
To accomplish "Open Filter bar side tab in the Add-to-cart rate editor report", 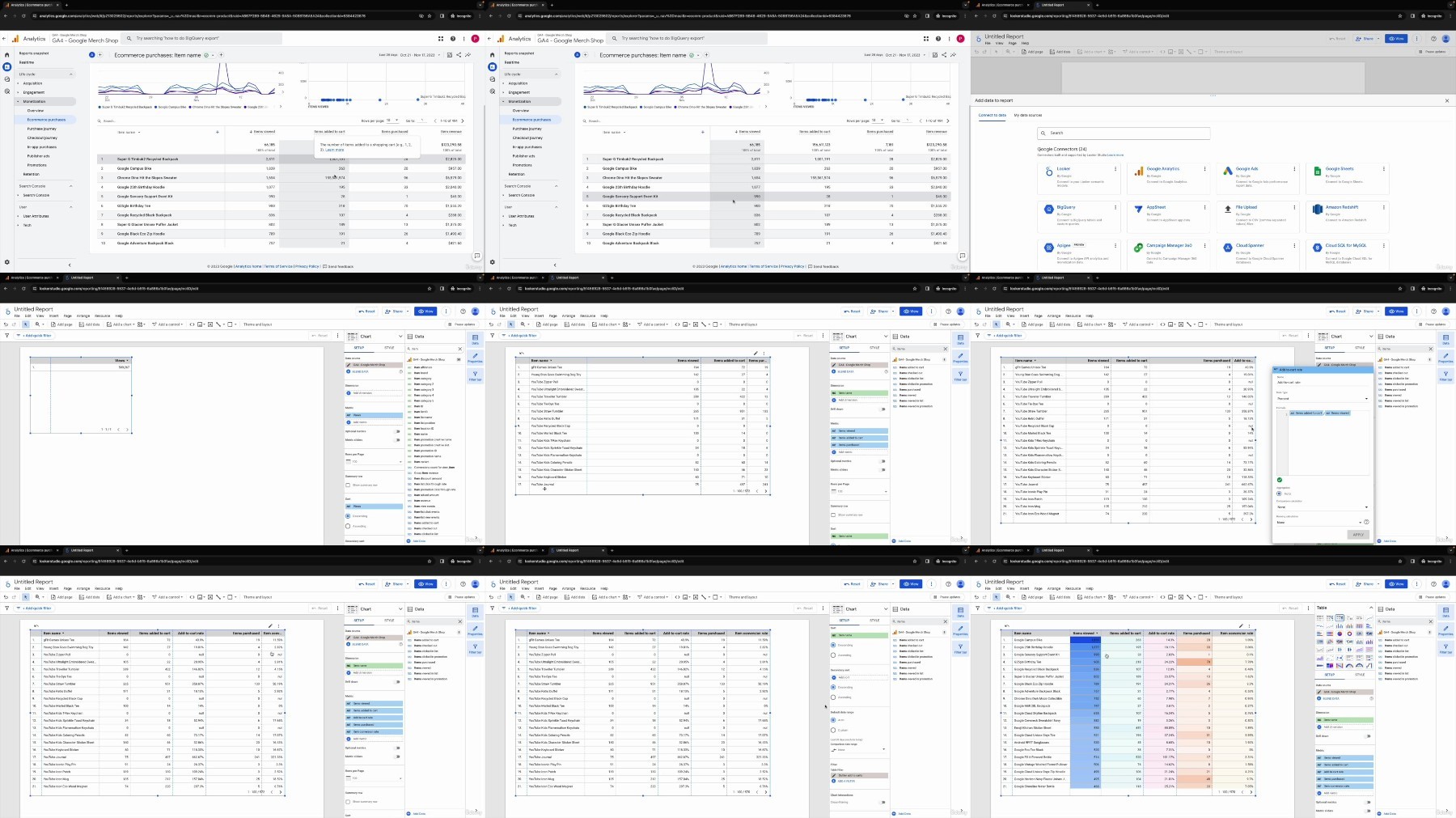I will click(1445, 376).
